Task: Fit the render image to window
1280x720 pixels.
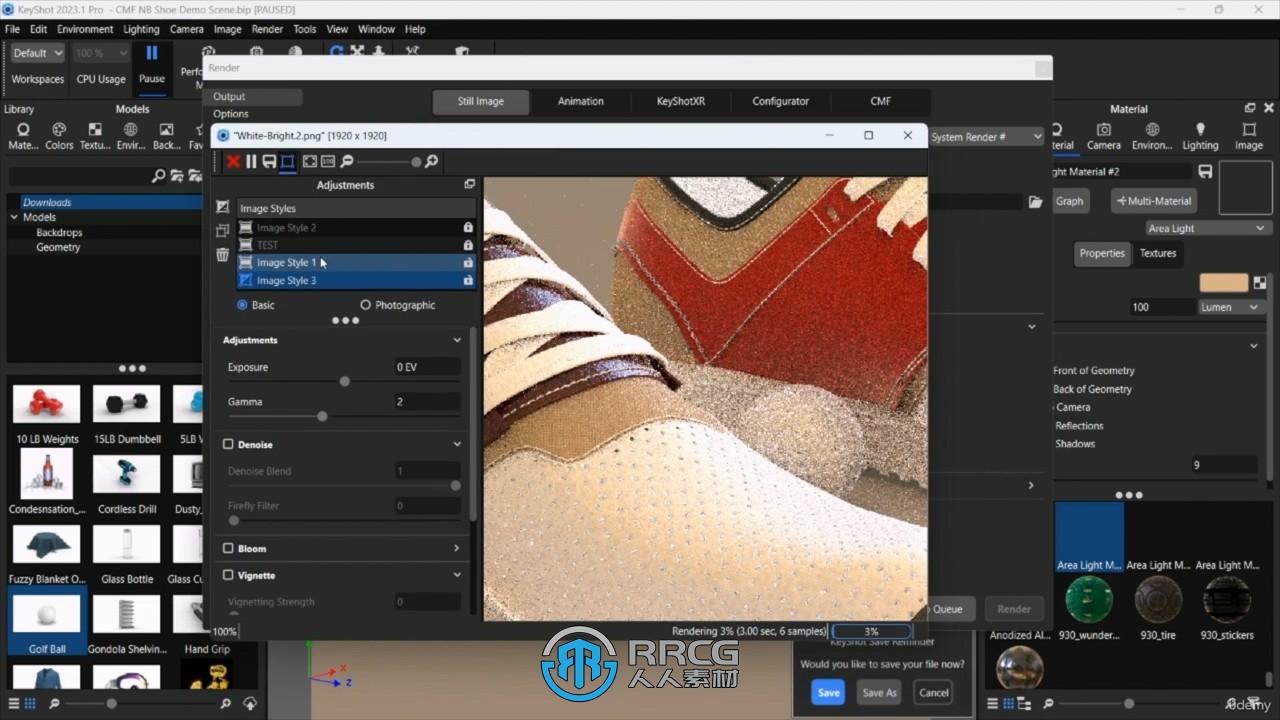Action: coord(310,161)
